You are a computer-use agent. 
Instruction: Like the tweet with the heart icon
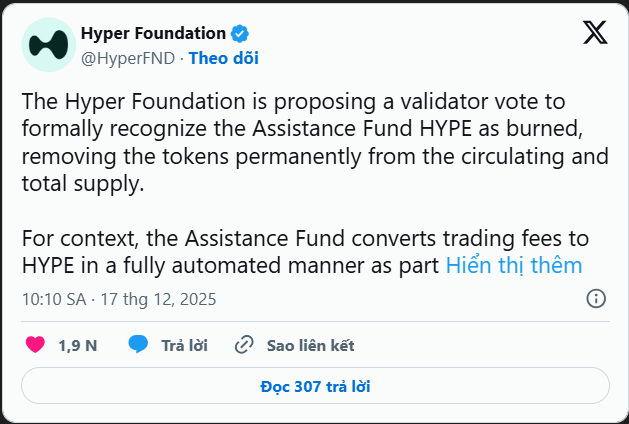tap(35, 345)
